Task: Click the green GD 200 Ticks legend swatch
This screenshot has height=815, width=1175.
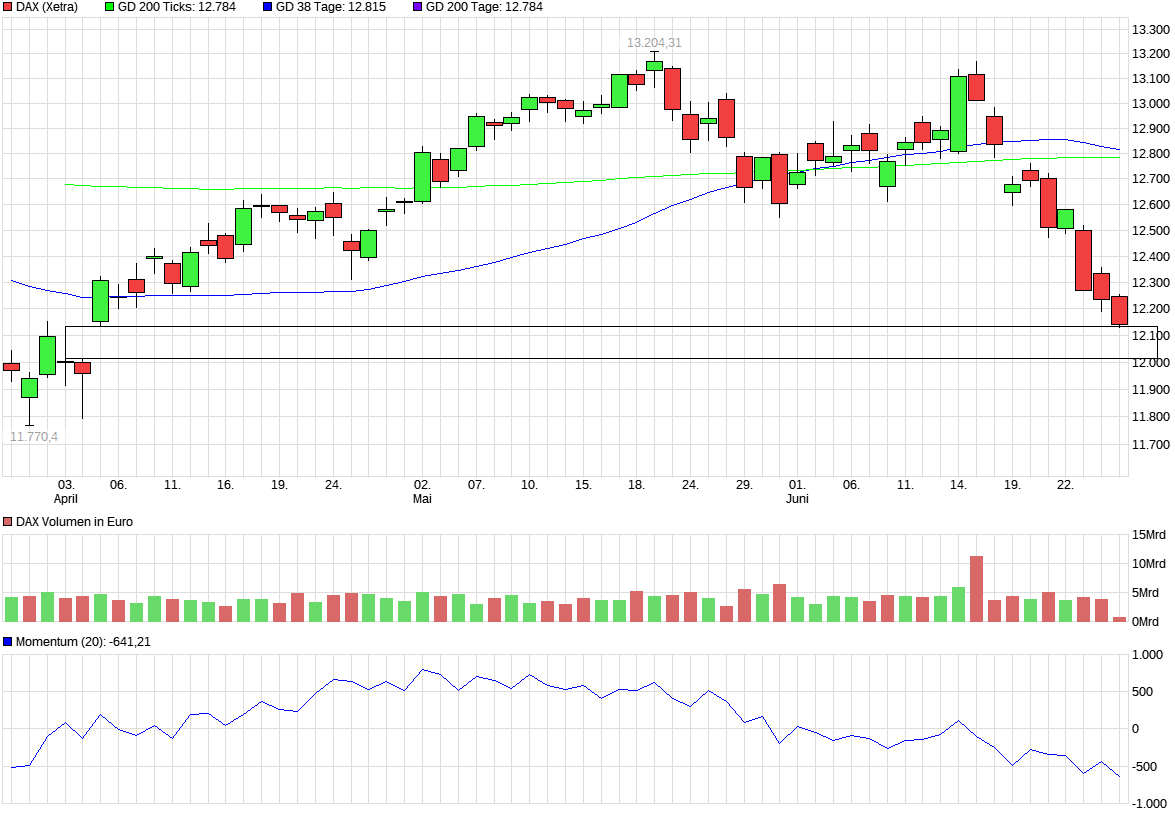Action: tap(110, 7)
